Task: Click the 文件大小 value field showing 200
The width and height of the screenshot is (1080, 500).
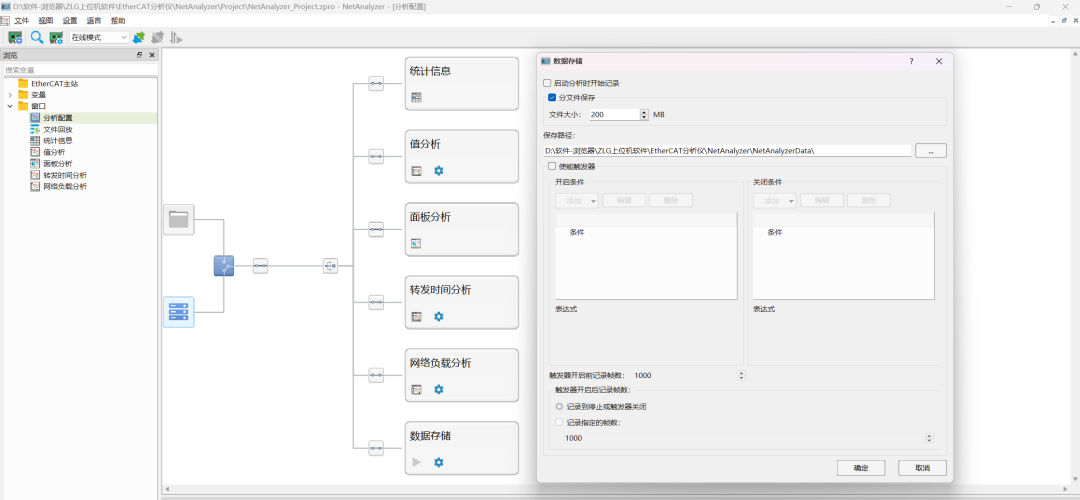Action: pyautogui.click(x=613, y=114)
